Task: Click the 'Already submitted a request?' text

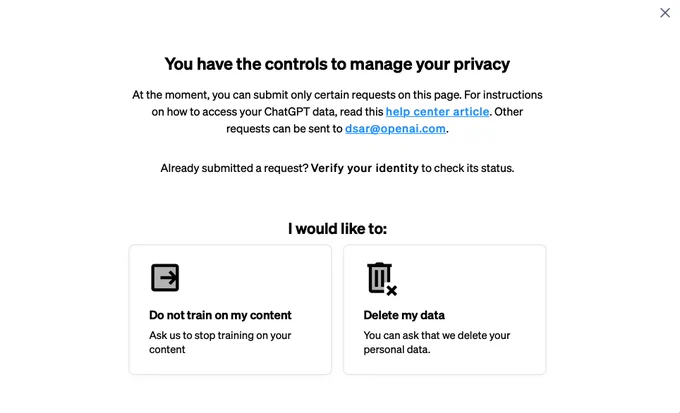Action: 234,168
